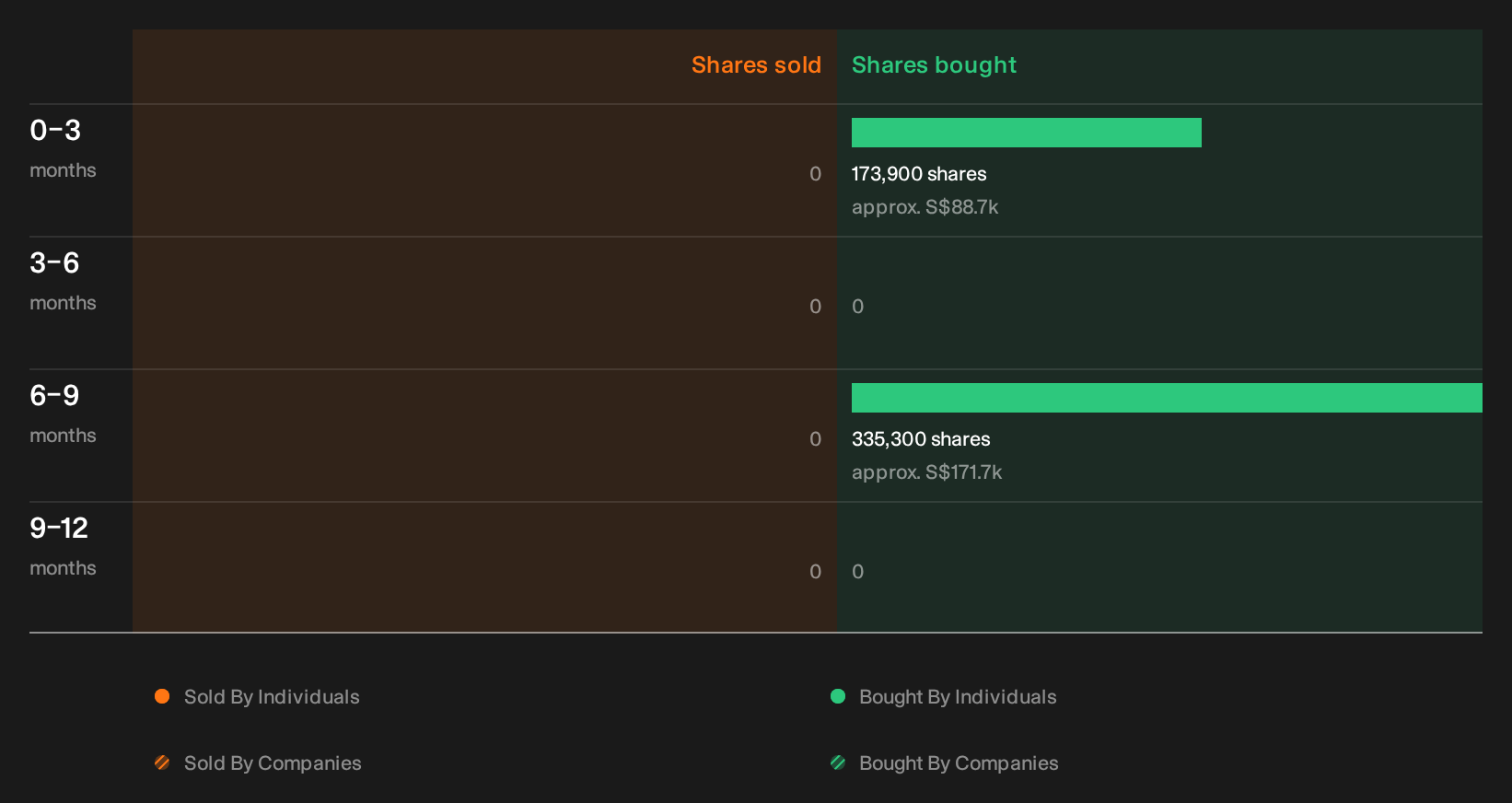
Task: Click the striped Bought By Companies legend icon
Action: 838,762
